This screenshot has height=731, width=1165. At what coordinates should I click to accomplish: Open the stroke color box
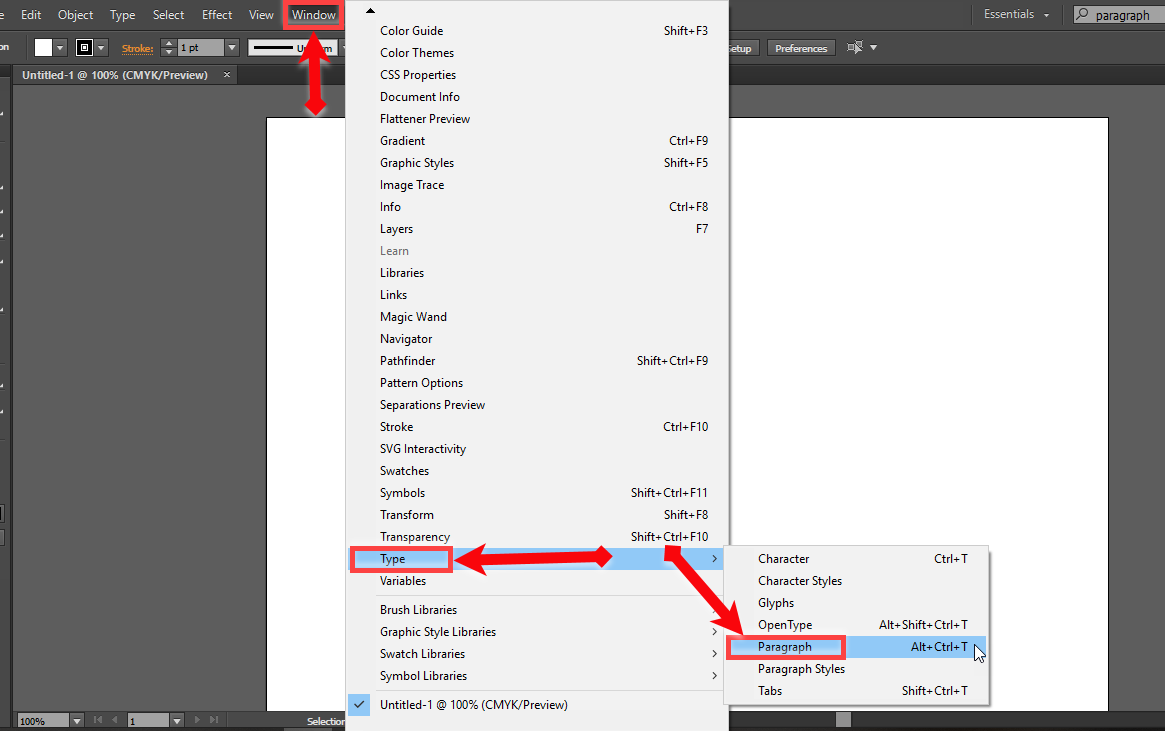click(85, 48)
